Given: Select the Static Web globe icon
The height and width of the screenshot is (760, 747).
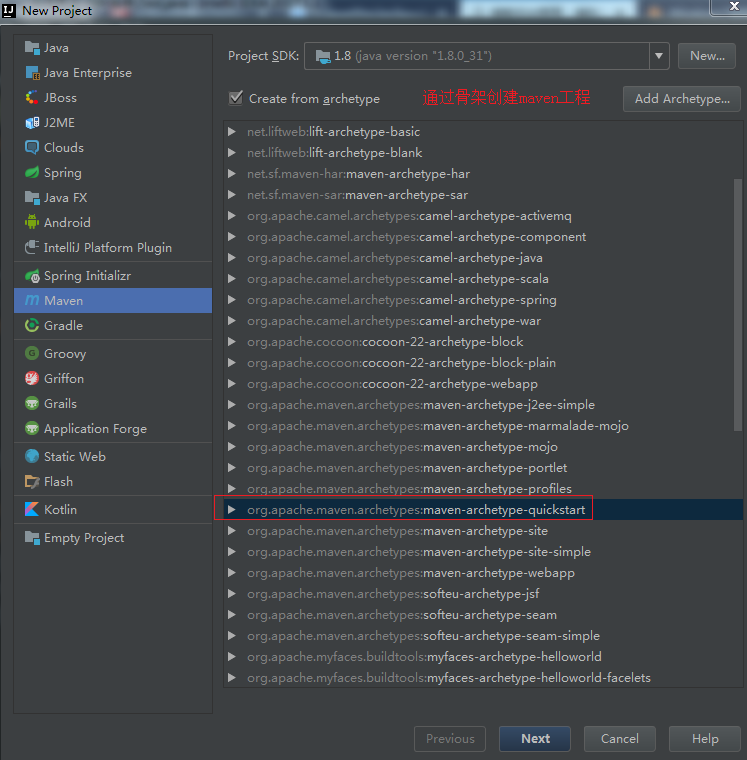Looking at the screenshot, I should pyautogui.click(x=32, y=457).
